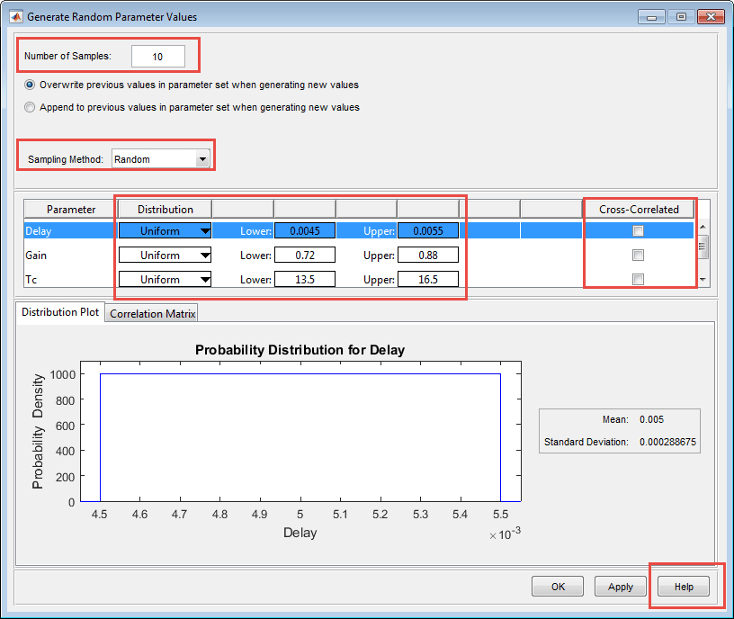The image size is (734, 619).
Task: Click the Parameter column header
Action: click(x=71, y=209)
